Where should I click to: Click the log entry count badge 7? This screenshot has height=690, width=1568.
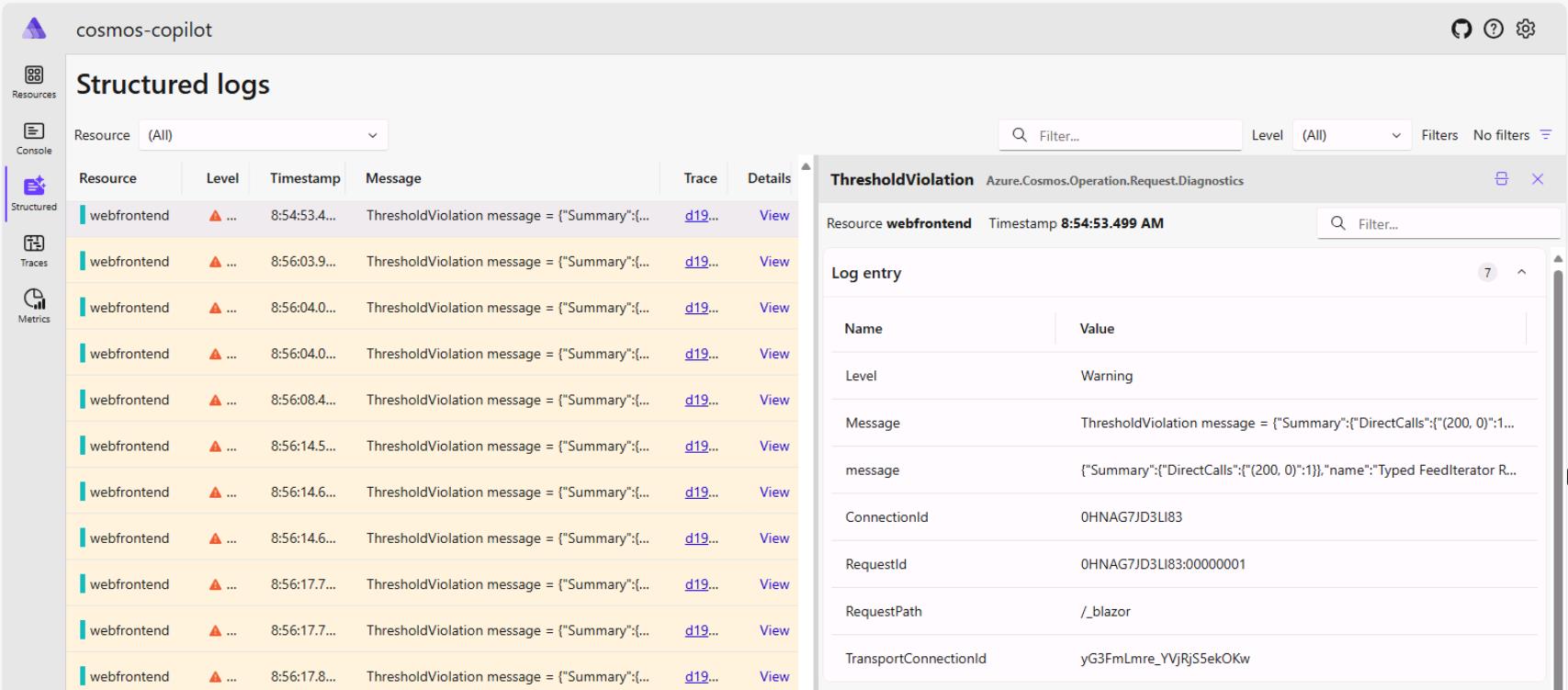click(1487, 272)
